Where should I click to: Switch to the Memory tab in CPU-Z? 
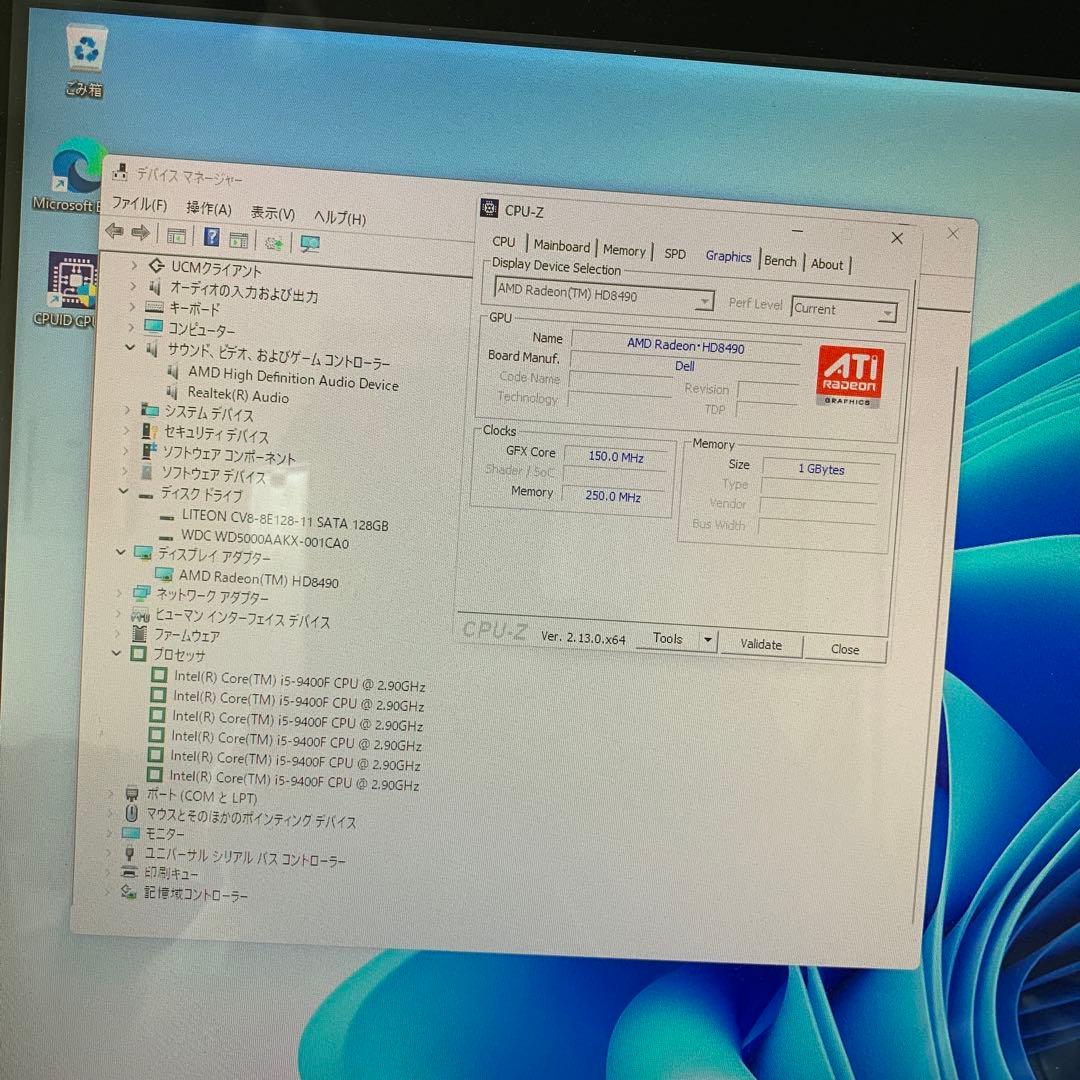[624, 249]
